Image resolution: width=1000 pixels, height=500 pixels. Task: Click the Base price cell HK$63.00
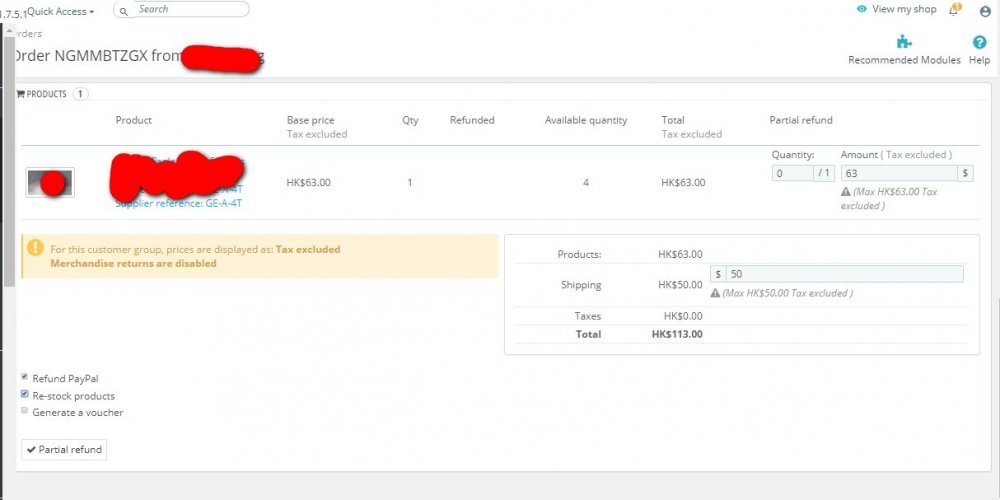pos(309,182)
